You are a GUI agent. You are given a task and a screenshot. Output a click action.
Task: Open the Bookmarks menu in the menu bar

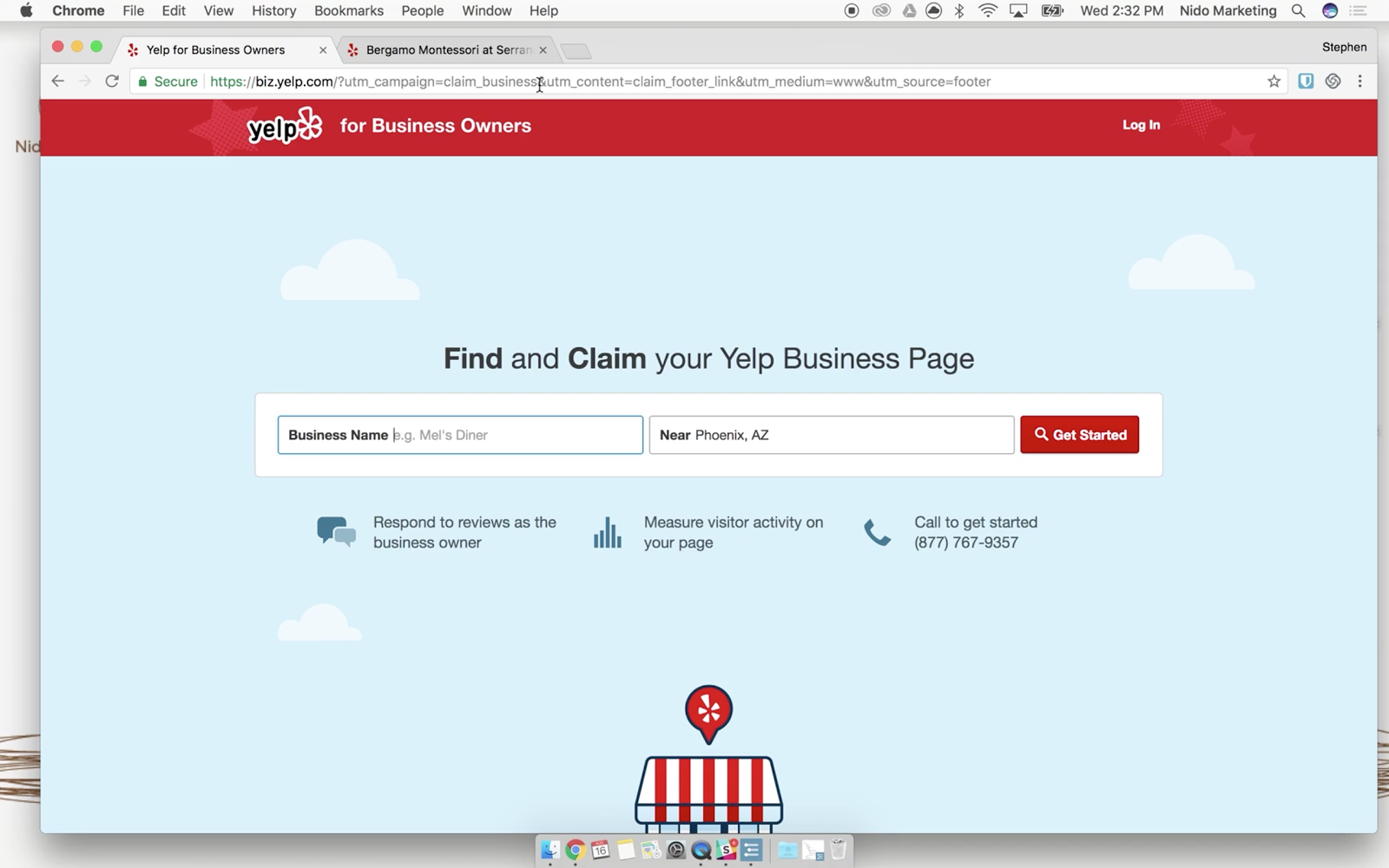[x=348, y=10]
